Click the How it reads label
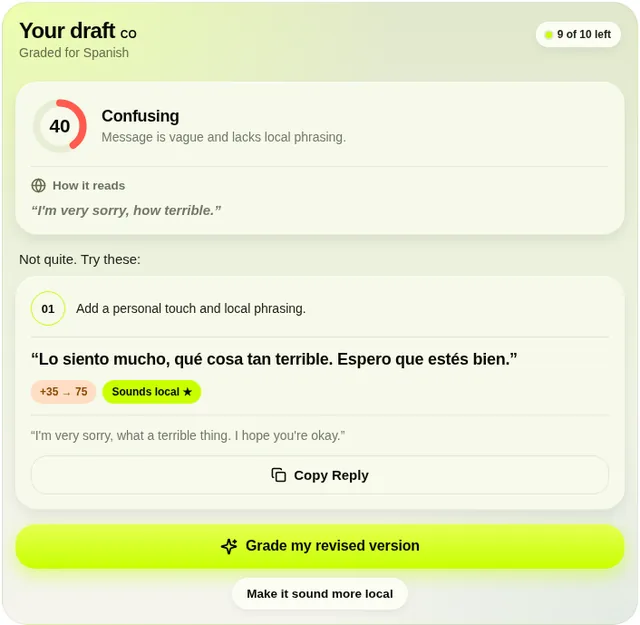This screenshot has width=640, height=625. pyautogui.click(x=89, y=186)
